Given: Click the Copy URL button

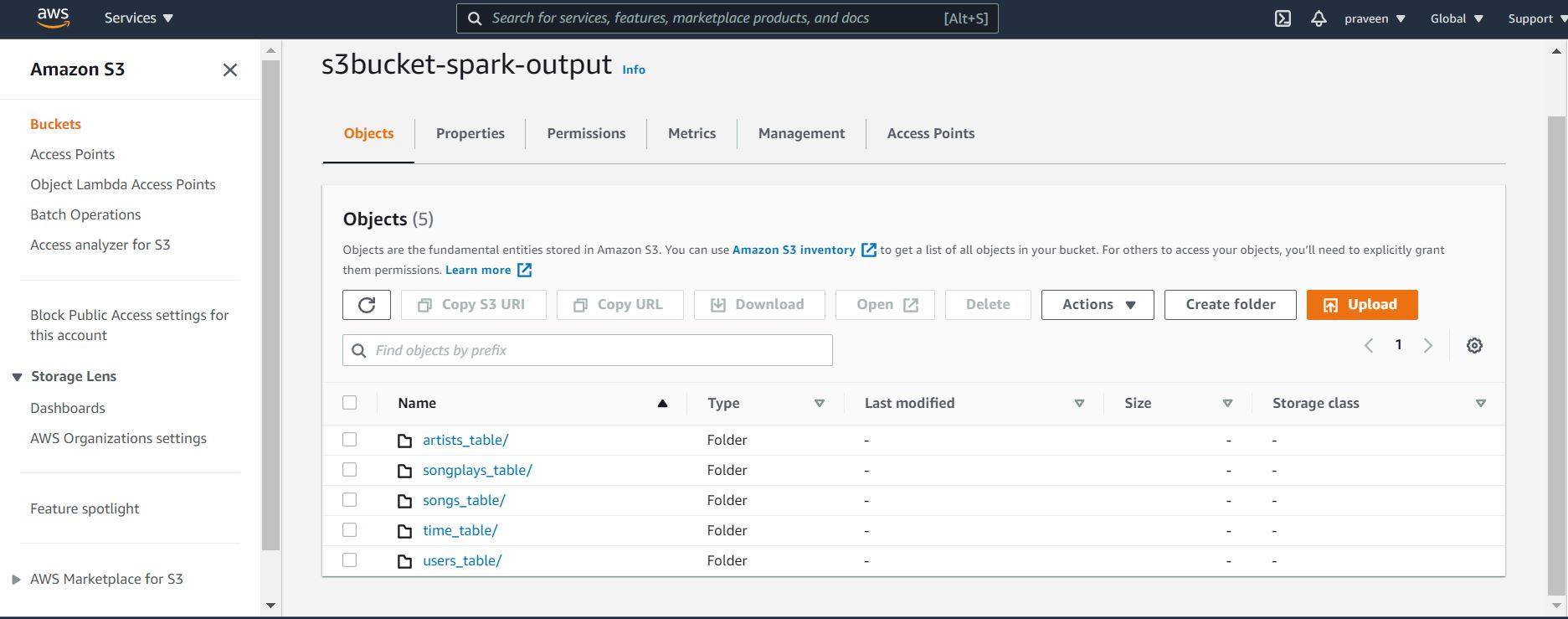Looking at the screenshot, I should pyautogui.click(x=620, y=305).
